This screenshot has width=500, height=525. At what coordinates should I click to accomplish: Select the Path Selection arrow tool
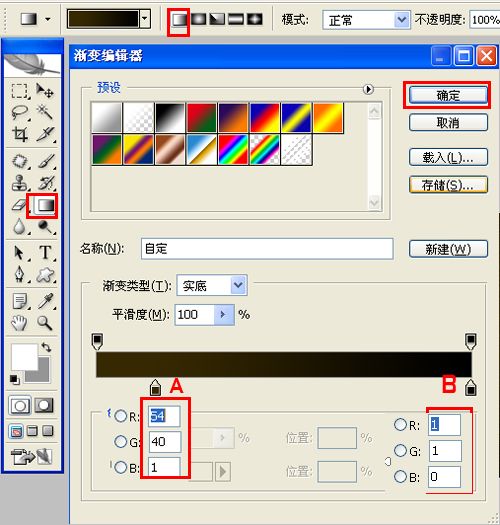[x=19, y=253]
